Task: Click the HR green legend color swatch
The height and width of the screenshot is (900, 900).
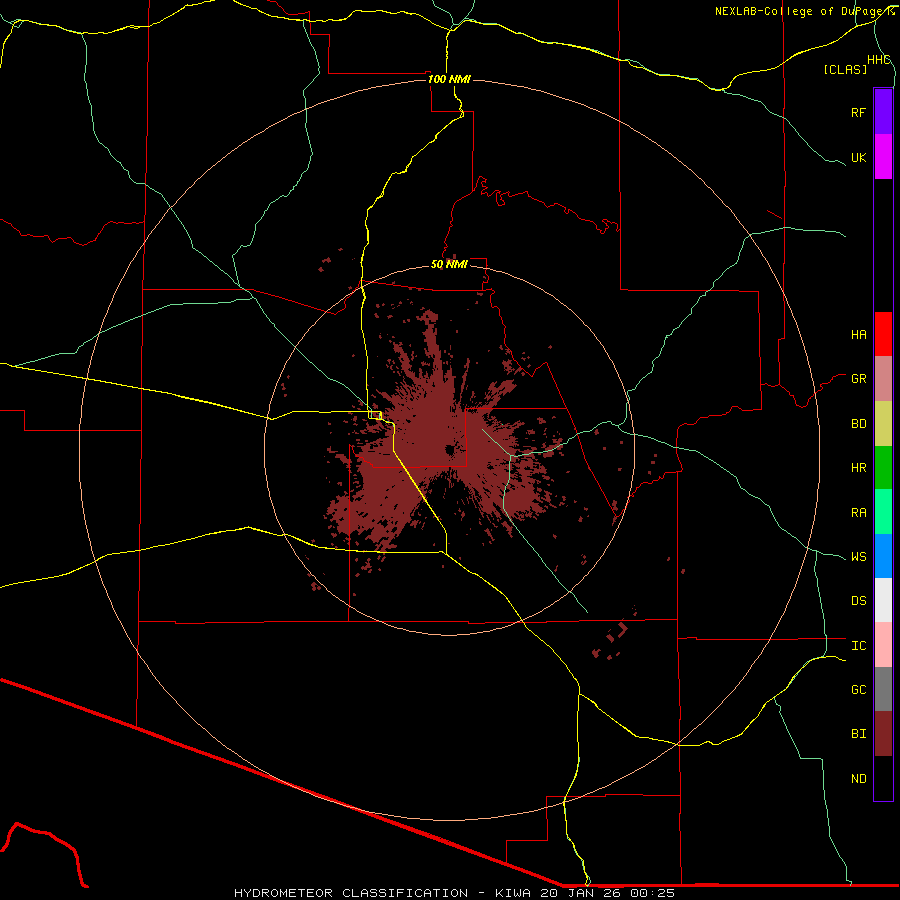Action: (x=883, y=467)
